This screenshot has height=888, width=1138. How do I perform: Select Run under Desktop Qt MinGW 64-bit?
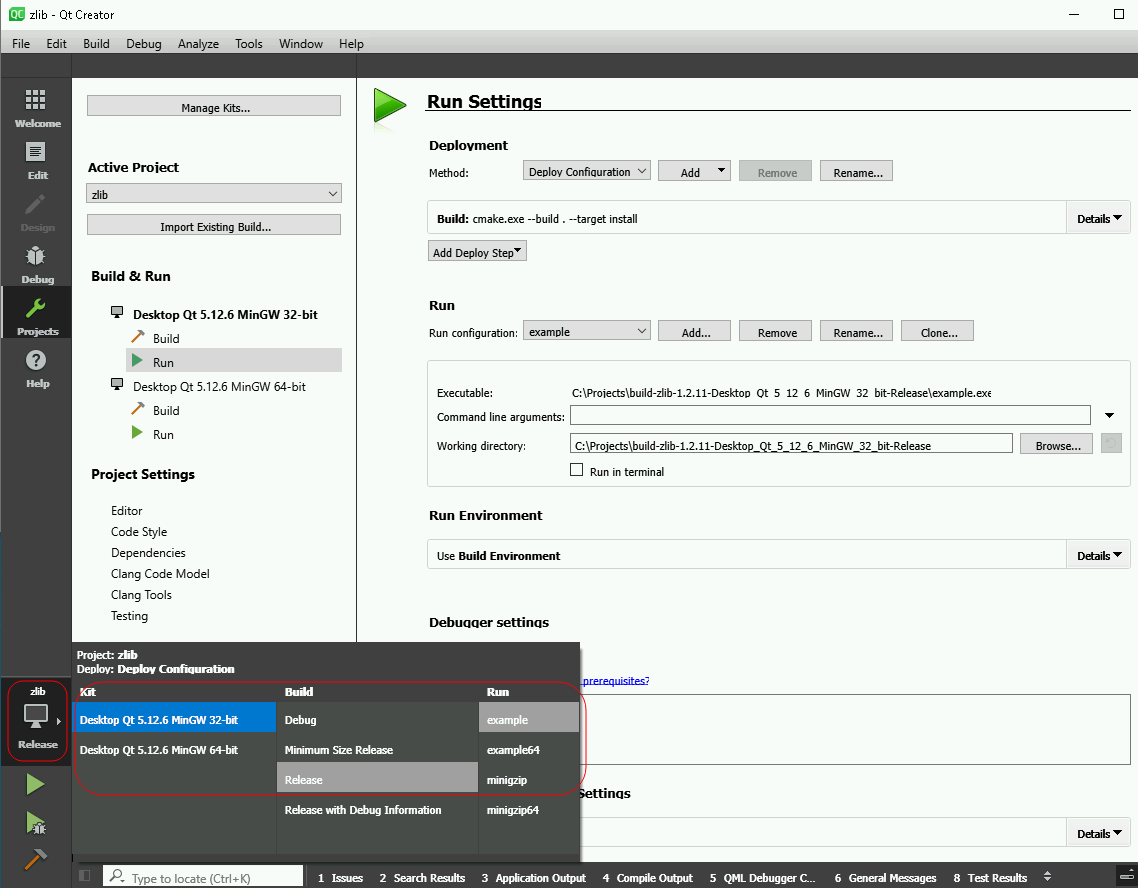(x=163, y=434)
